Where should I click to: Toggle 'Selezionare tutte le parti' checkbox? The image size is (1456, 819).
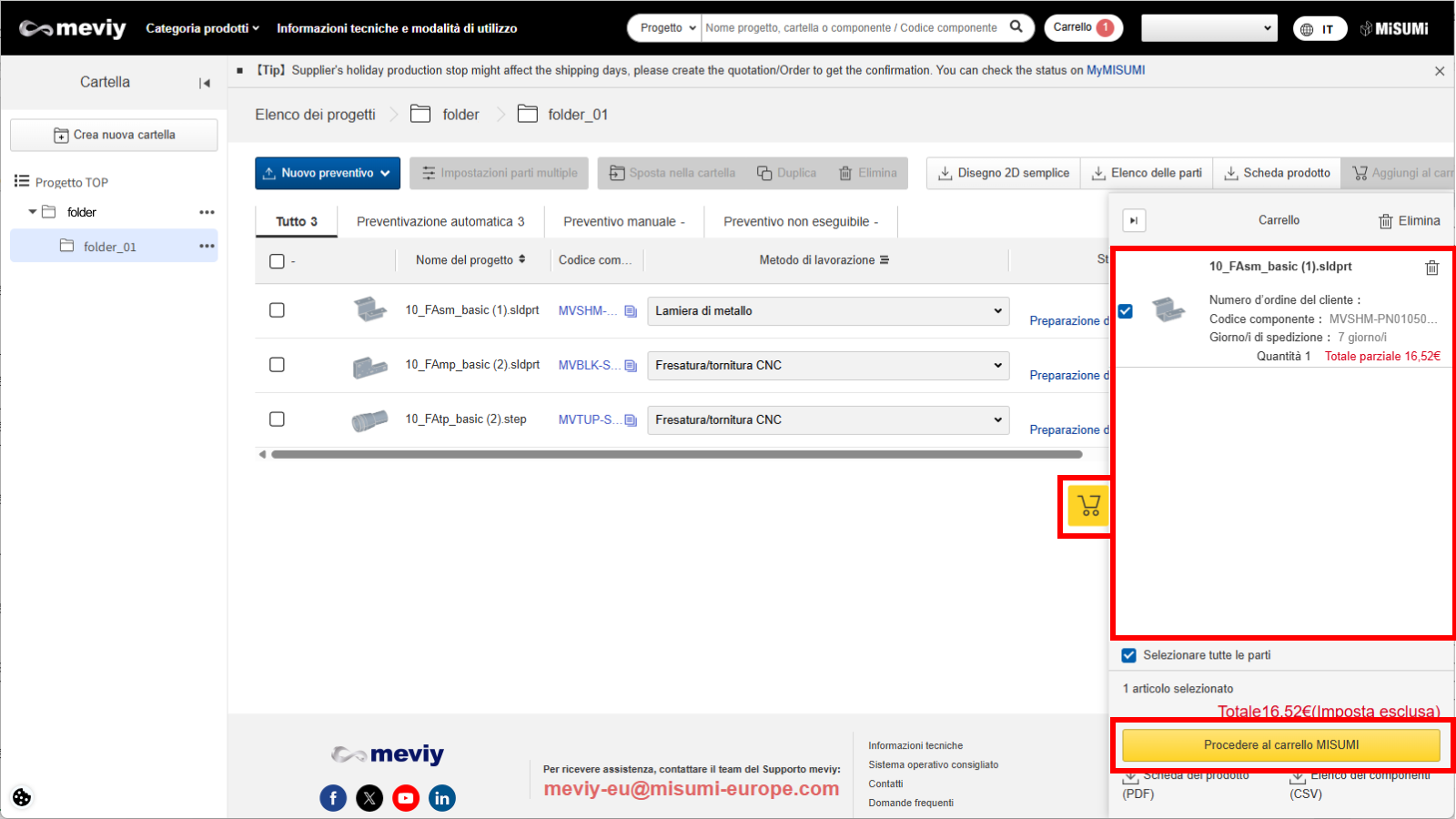tap(1129, 655)
